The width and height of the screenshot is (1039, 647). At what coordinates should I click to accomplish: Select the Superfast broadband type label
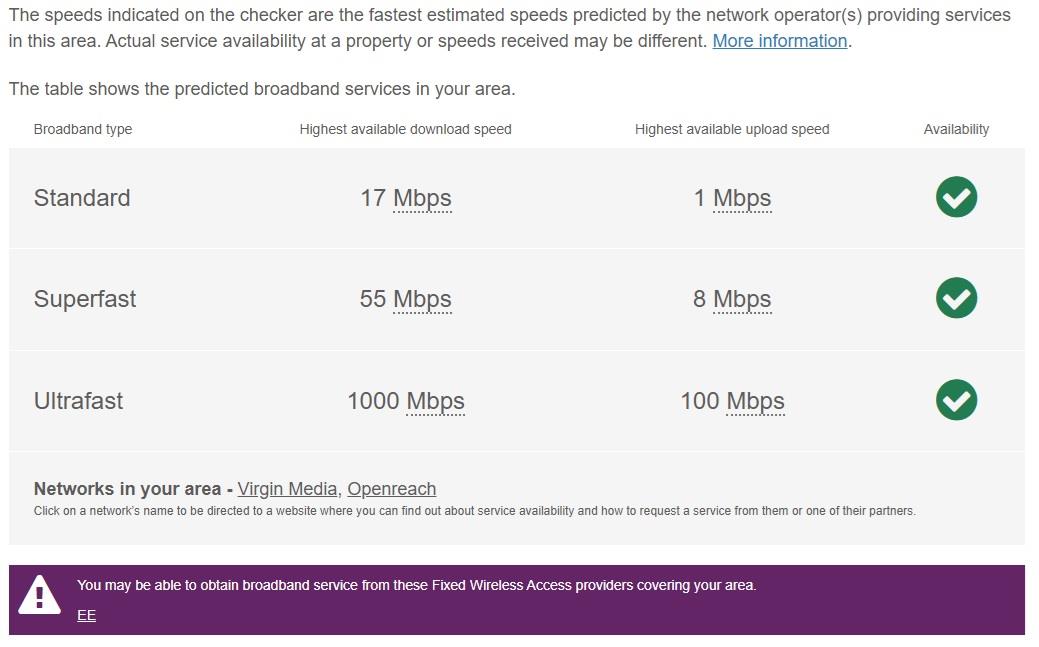click(85, 299)
